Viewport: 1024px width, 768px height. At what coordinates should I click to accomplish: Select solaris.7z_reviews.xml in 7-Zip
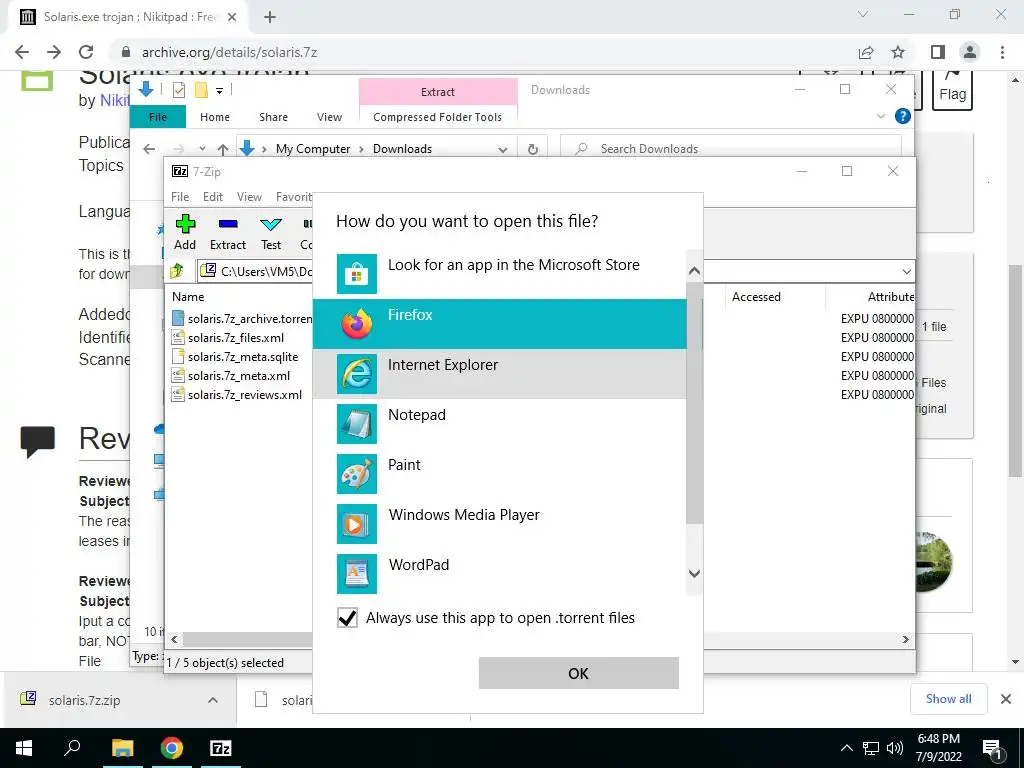237,394
